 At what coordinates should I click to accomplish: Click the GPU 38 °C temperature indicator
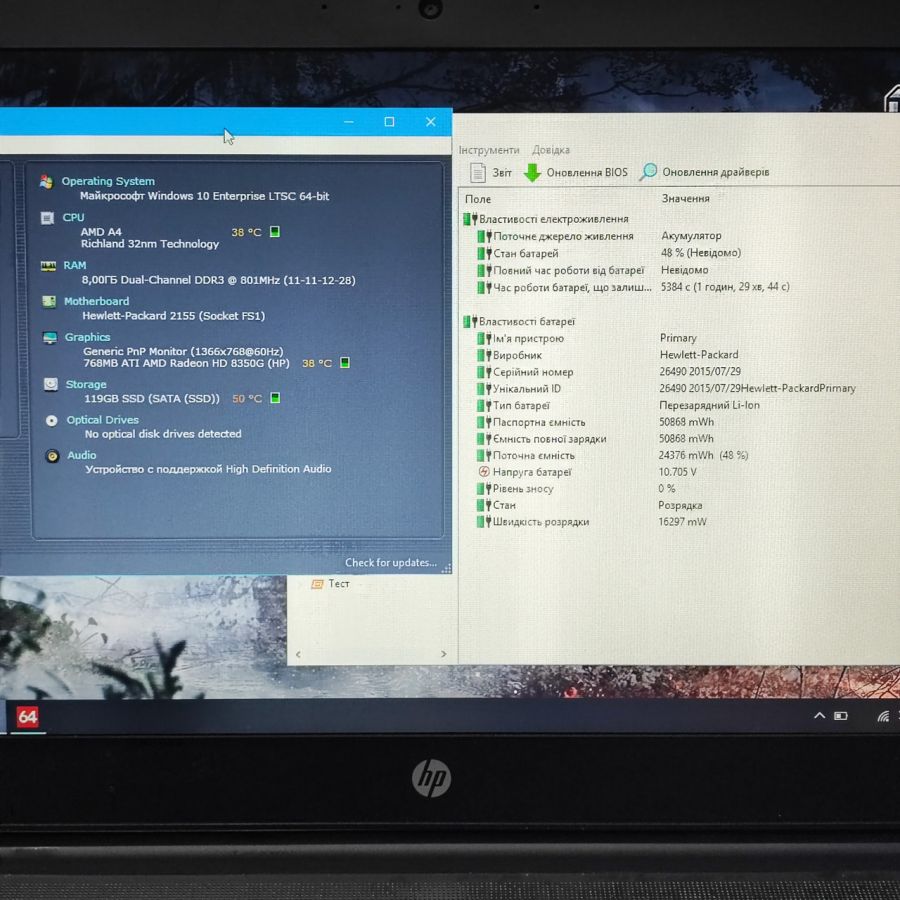click(x=325, y=363)
